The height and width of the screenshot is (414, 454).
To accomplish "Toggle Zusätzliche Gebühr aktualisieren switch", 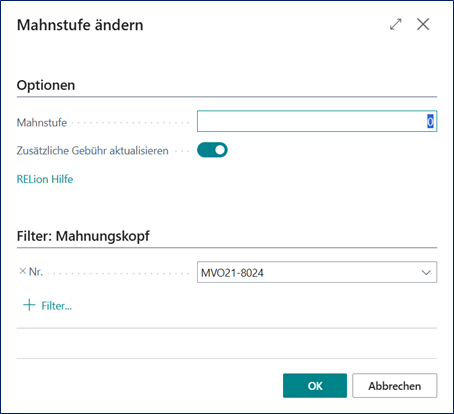I will (x=212, y=150).
